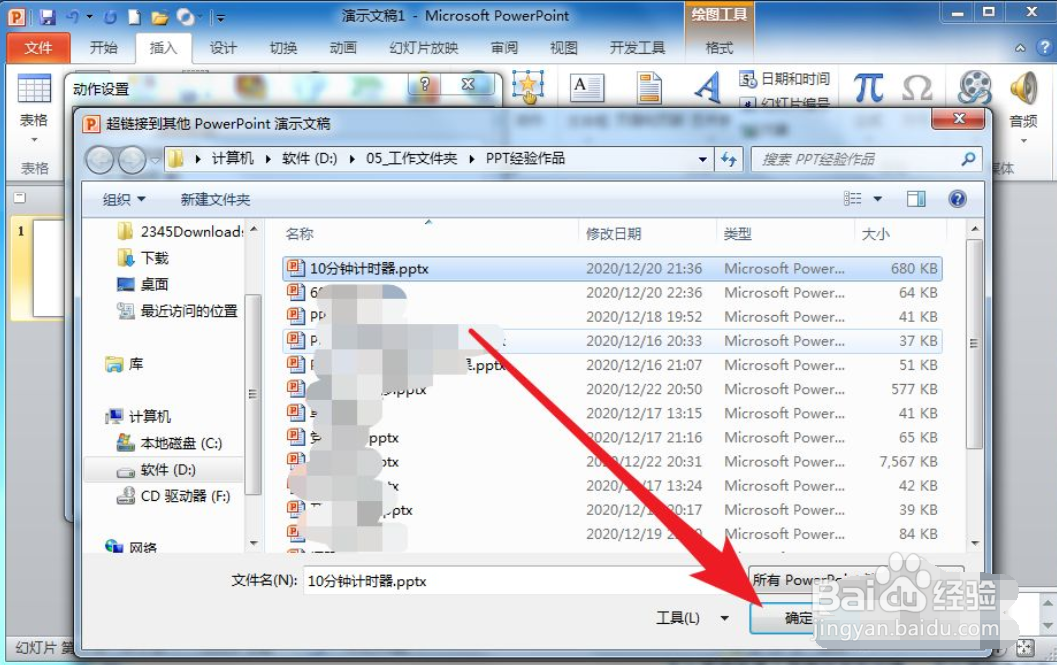Open the 格式 drawing tools tab
1057x665 pixels.
click(719, 47)
